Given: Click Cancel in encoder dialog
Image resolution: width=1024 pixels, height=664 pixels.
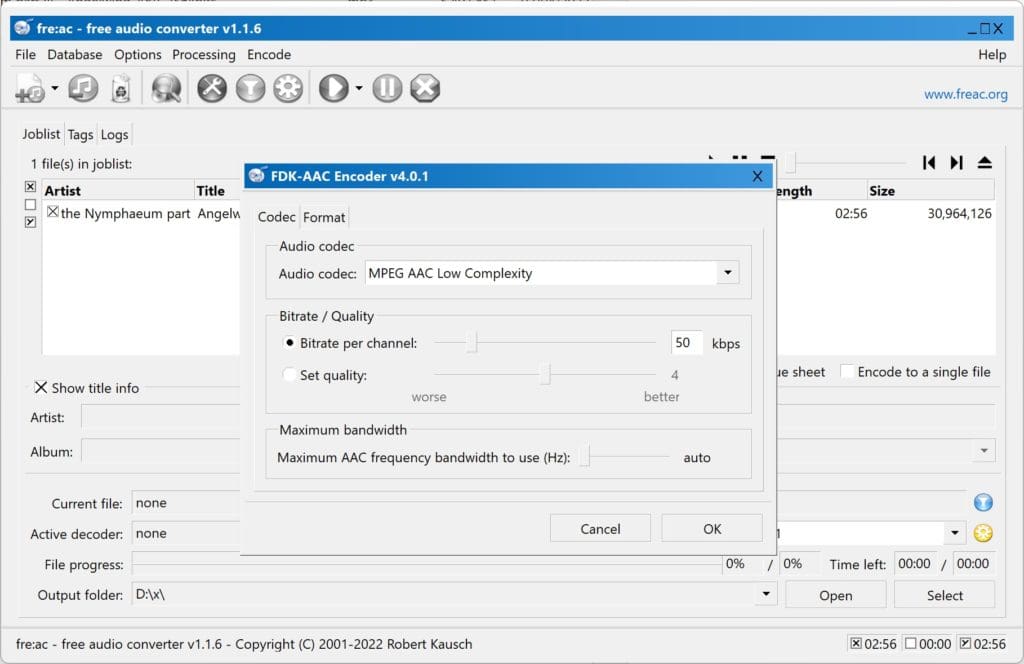Looking at the screenshot, I should (x=600, y=528).
